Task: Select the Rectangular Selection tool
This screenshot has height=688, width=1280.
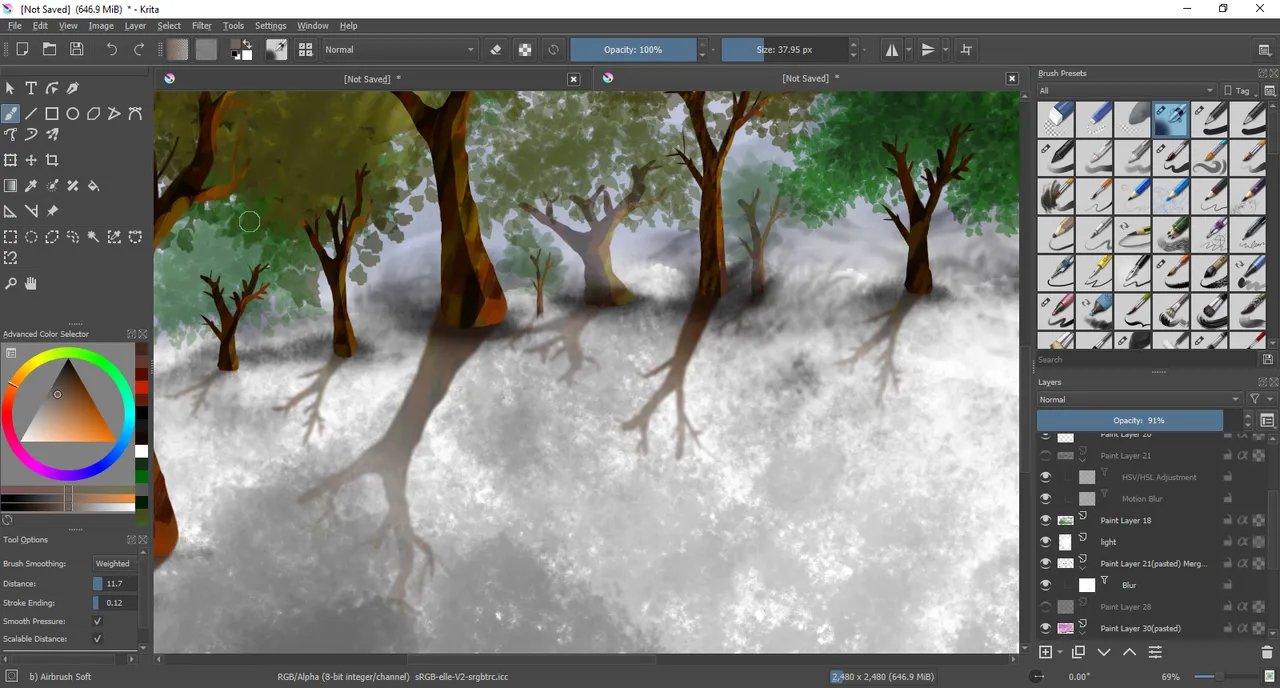Action: click(11, 237)
